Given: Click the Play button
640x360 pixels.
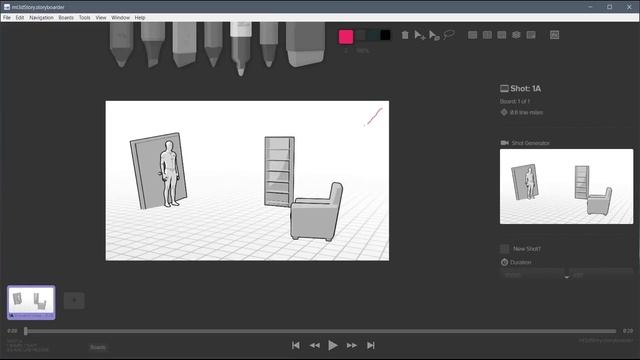Looking at the screenshot, I should pos(333,345).
